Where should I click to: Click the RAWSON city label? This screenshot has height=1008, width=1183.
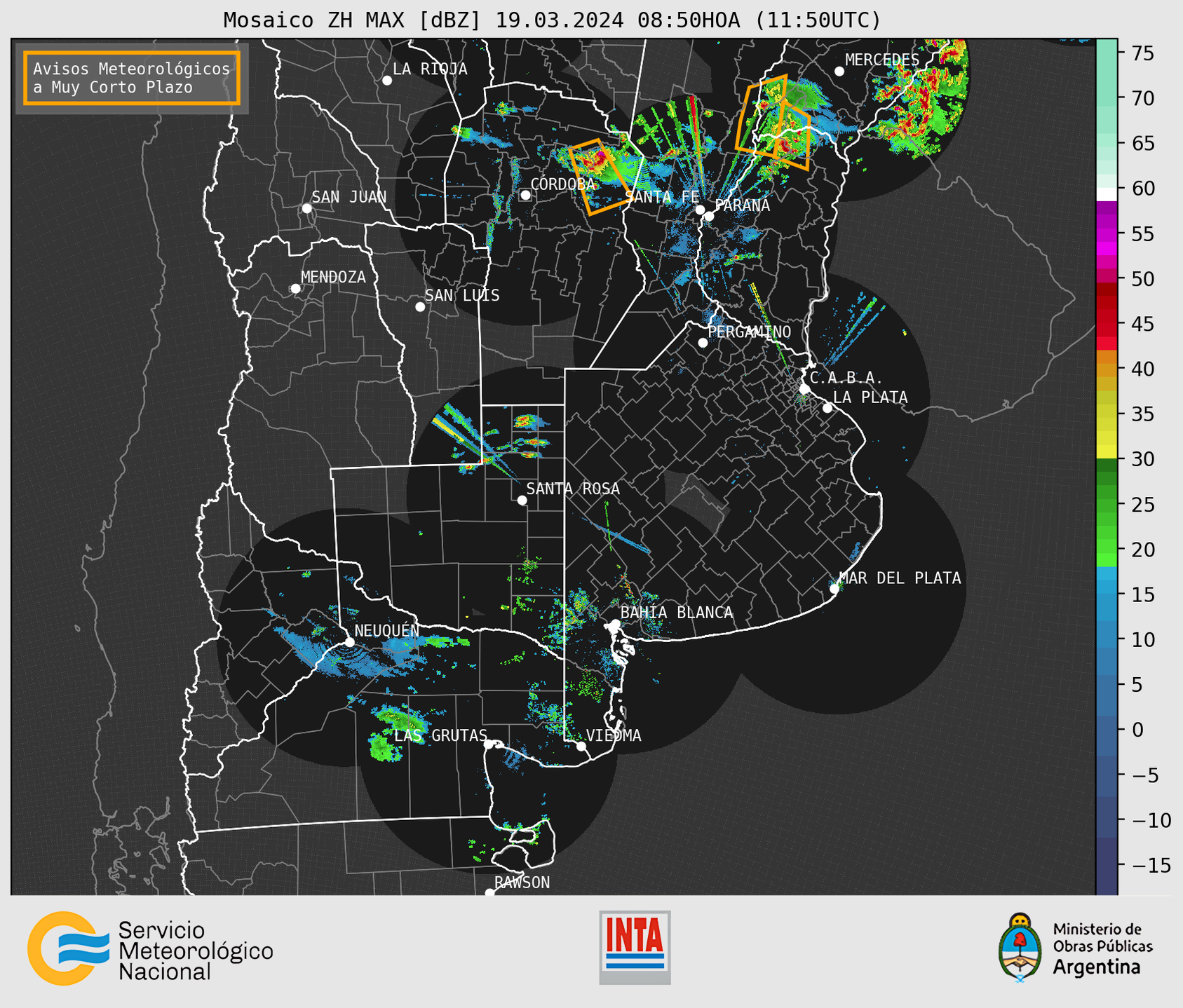pos(522,883)
